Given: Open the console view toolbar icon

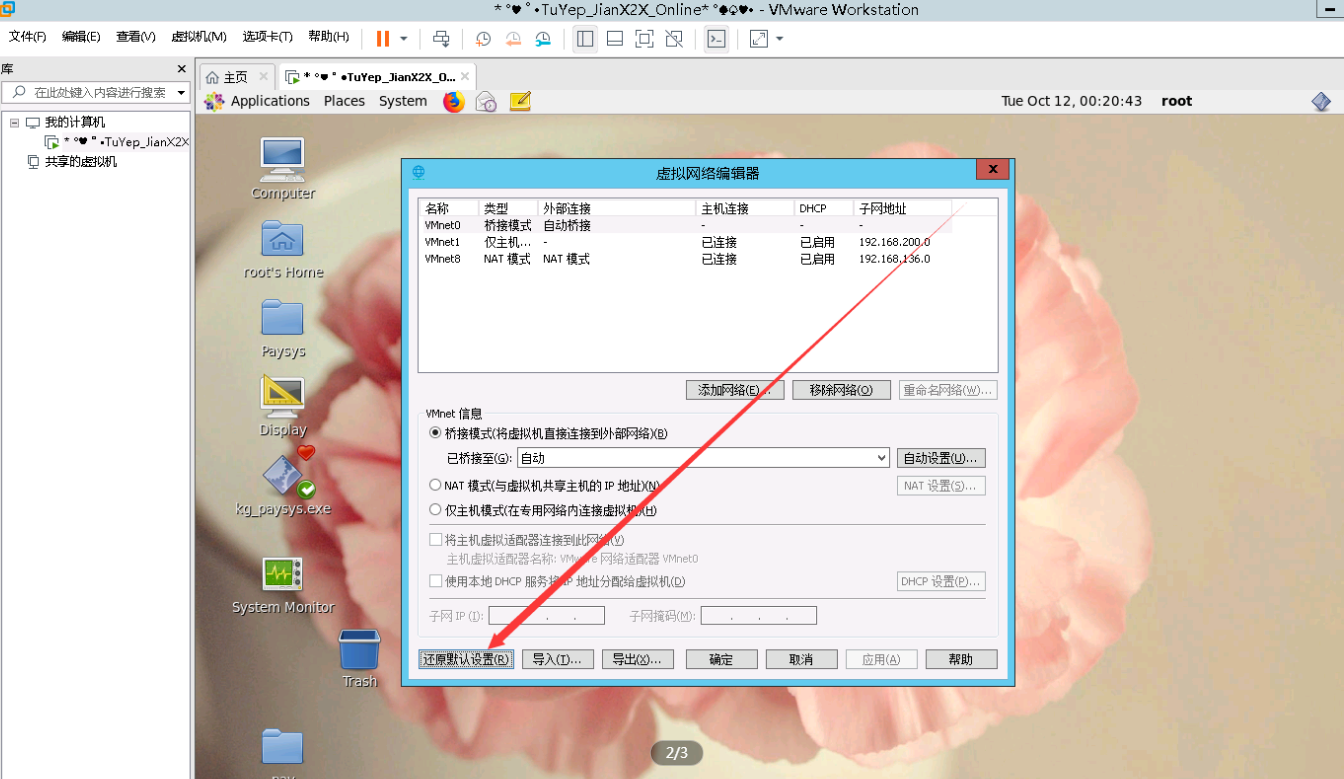Looking at the screenshot, I should pyautogui.click(x=716, y=38).
